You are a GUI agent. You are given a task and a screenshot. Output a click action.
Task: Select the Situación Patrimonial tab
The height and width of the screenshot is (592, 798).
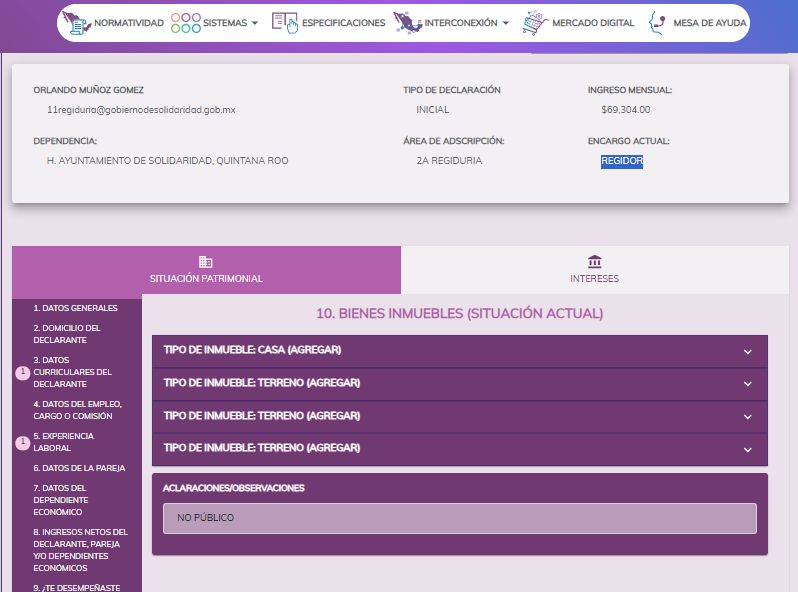206,270
